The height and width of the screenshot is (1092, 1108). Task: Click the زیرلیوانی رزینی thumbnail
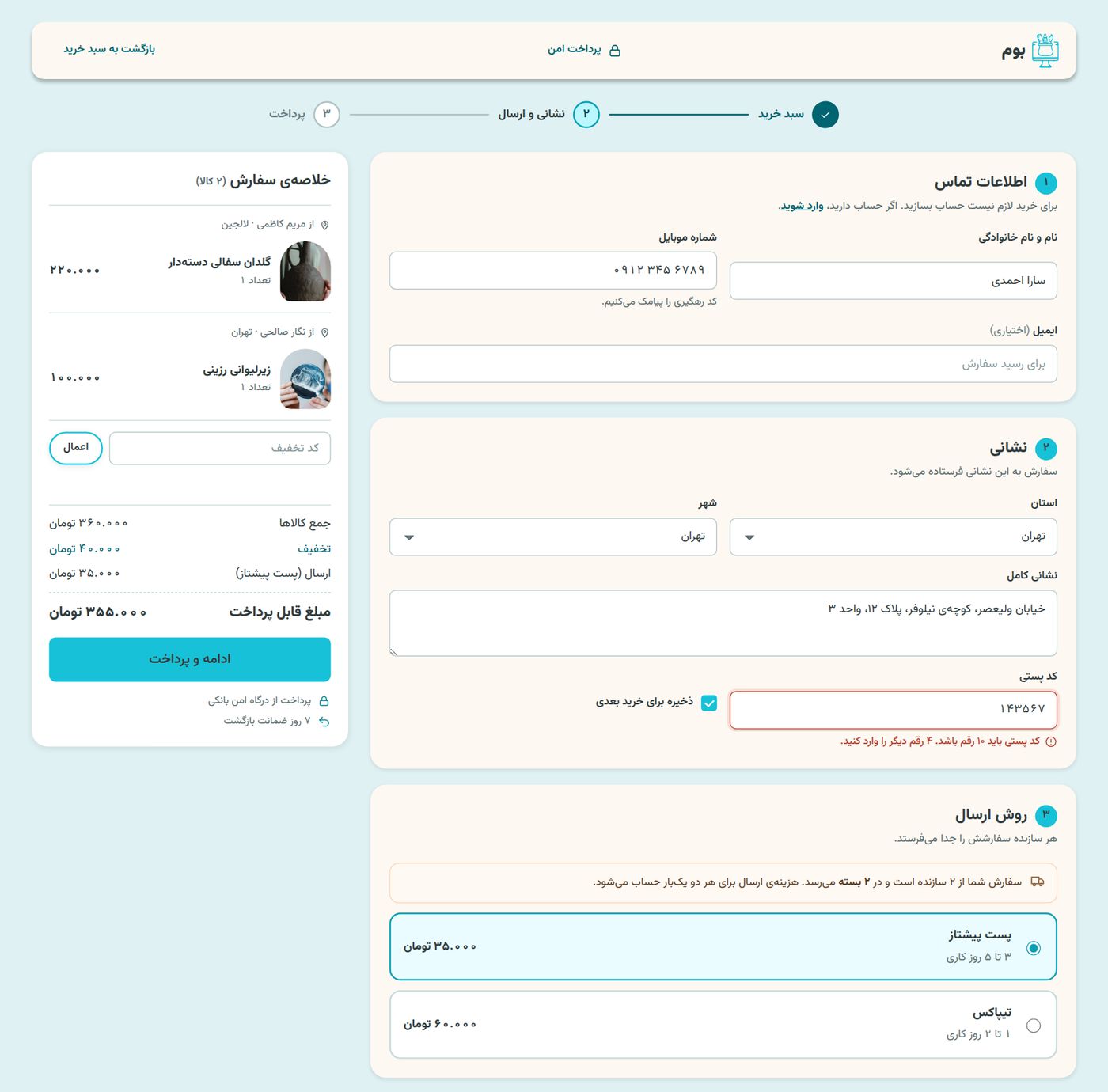coord(305,379)
